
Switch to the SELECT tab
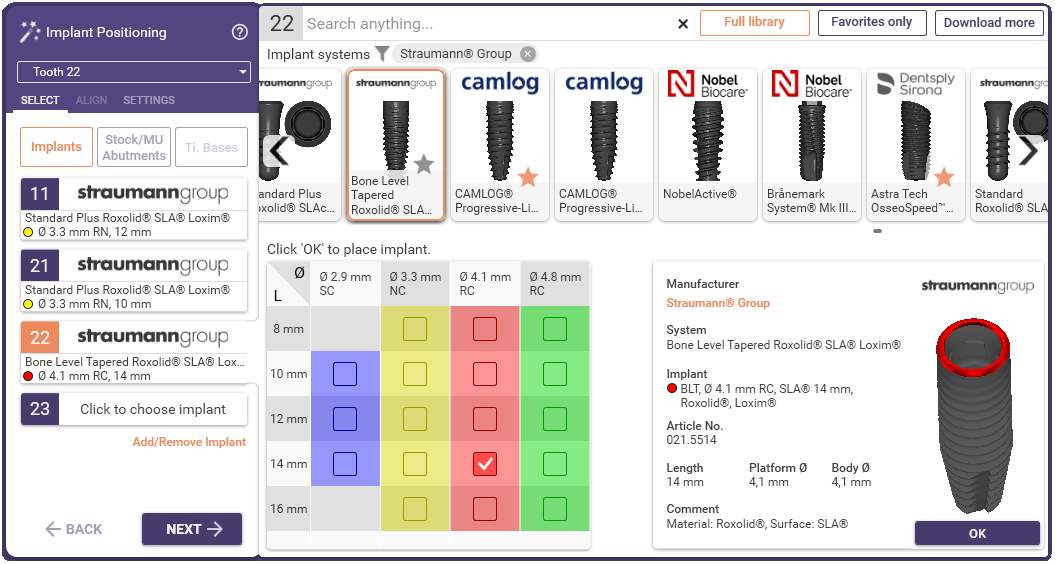[40, 100]
